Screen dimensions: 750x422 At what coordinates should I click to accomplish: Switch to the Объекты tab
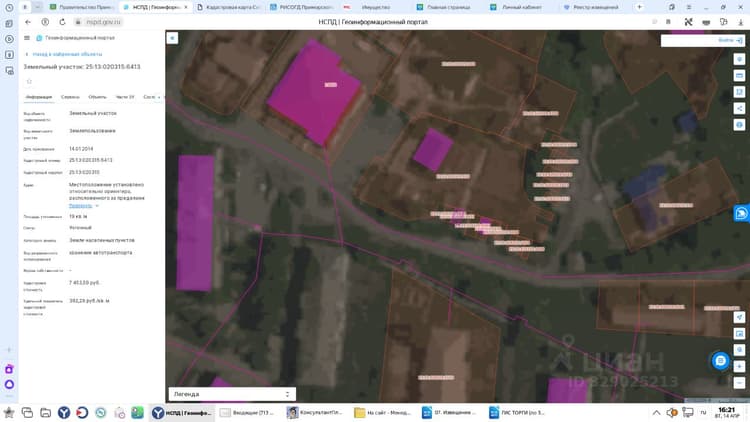click(x=98, y=97)
